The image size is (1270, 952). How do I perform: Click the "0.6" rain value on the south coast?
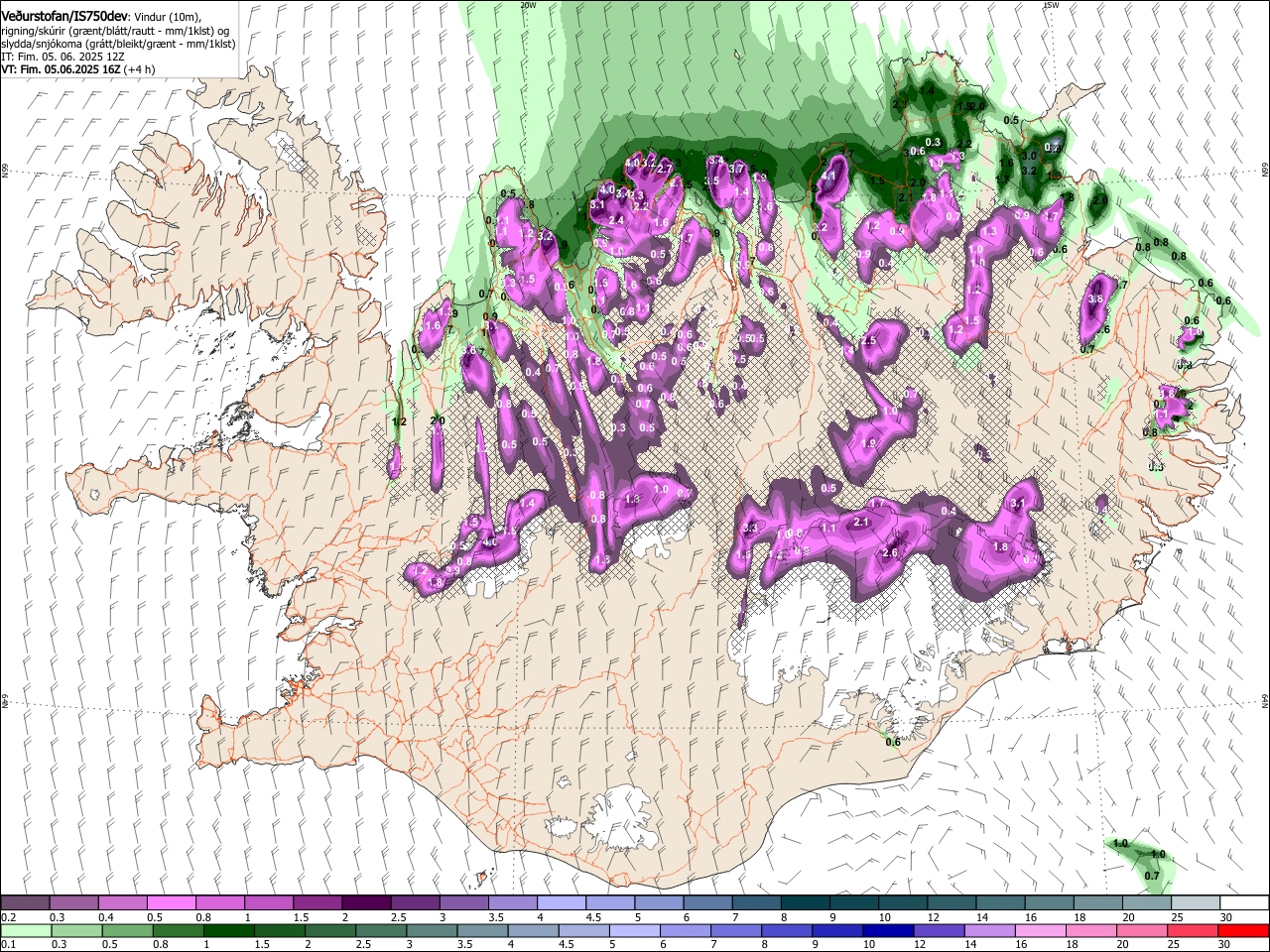pyautogui.click(x=892, y=742)
